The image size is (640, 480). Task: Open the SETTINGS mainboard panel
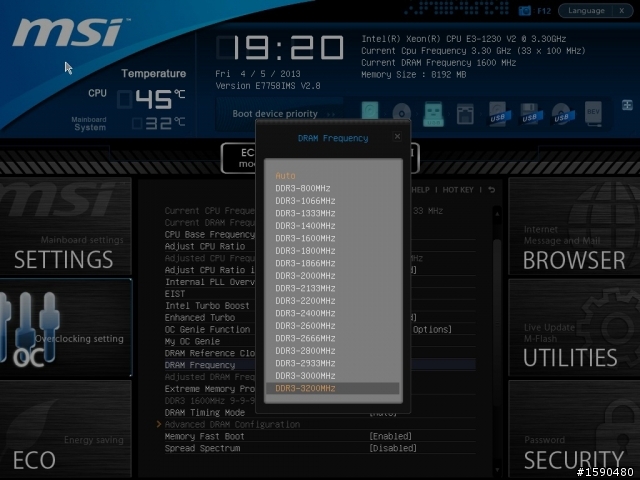(x=66, y=227)
